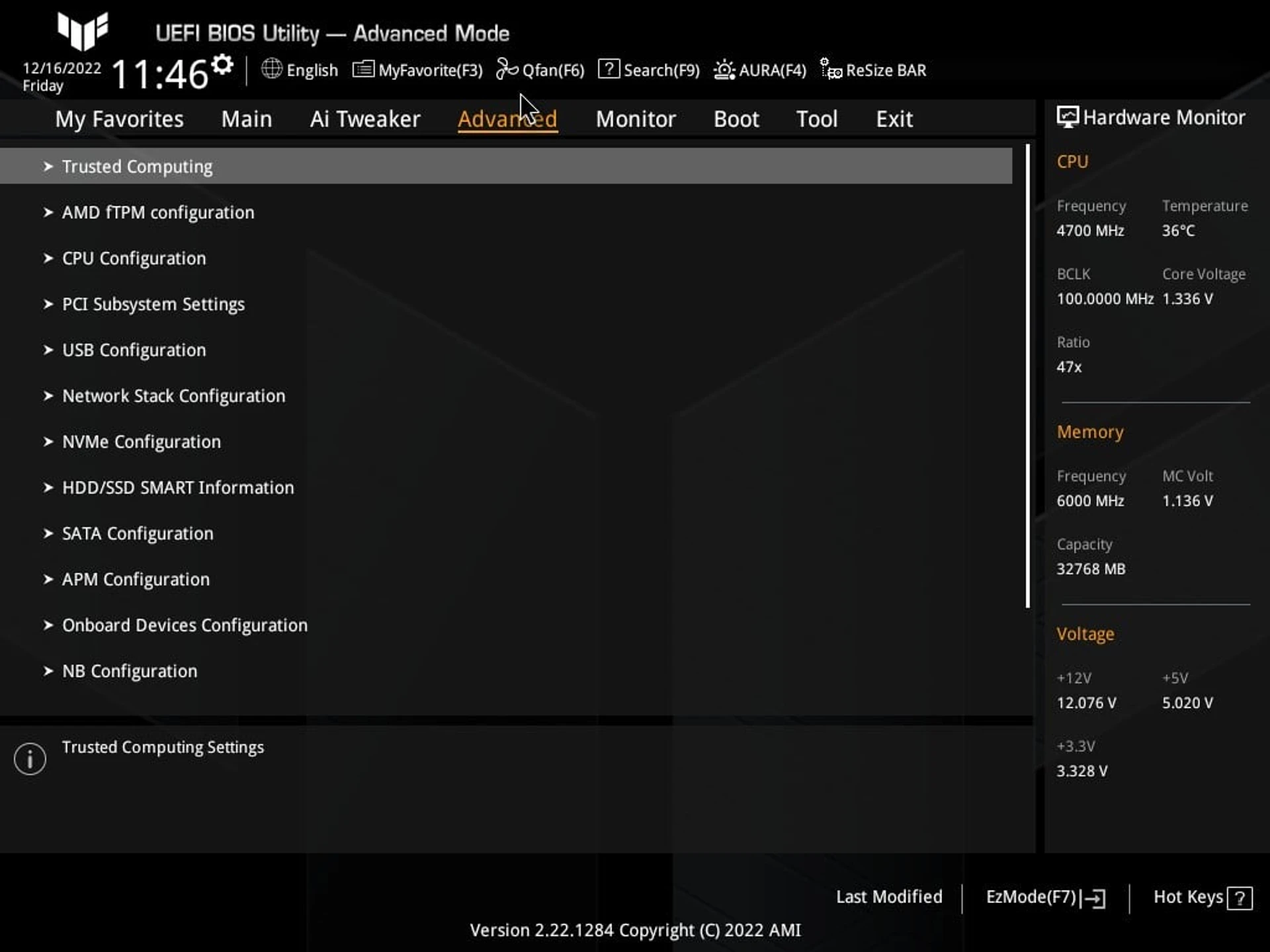Select Trusted Computing row text
The height and width of the screenshot is (952, 1270).
point(138,167)
